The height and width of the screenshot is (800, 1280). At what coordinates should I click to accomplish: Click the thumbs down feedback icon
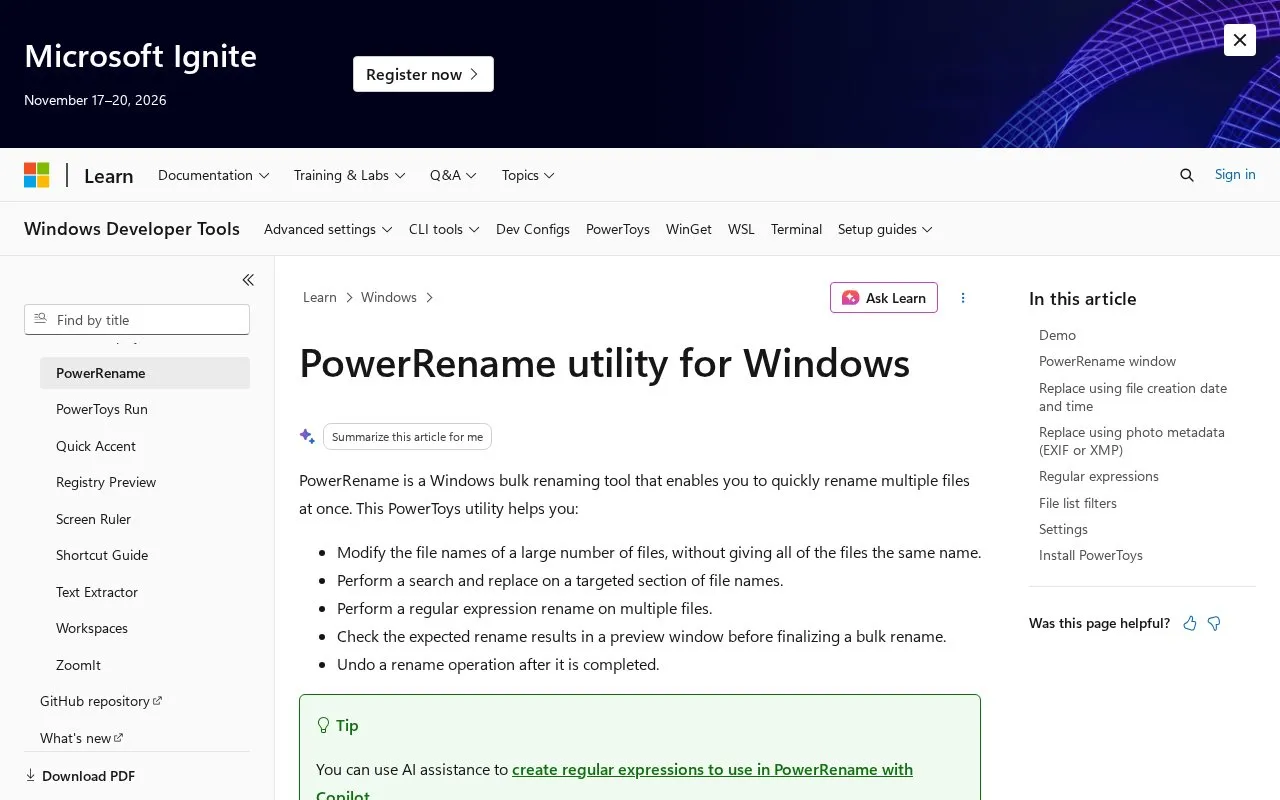(1214, 623)
